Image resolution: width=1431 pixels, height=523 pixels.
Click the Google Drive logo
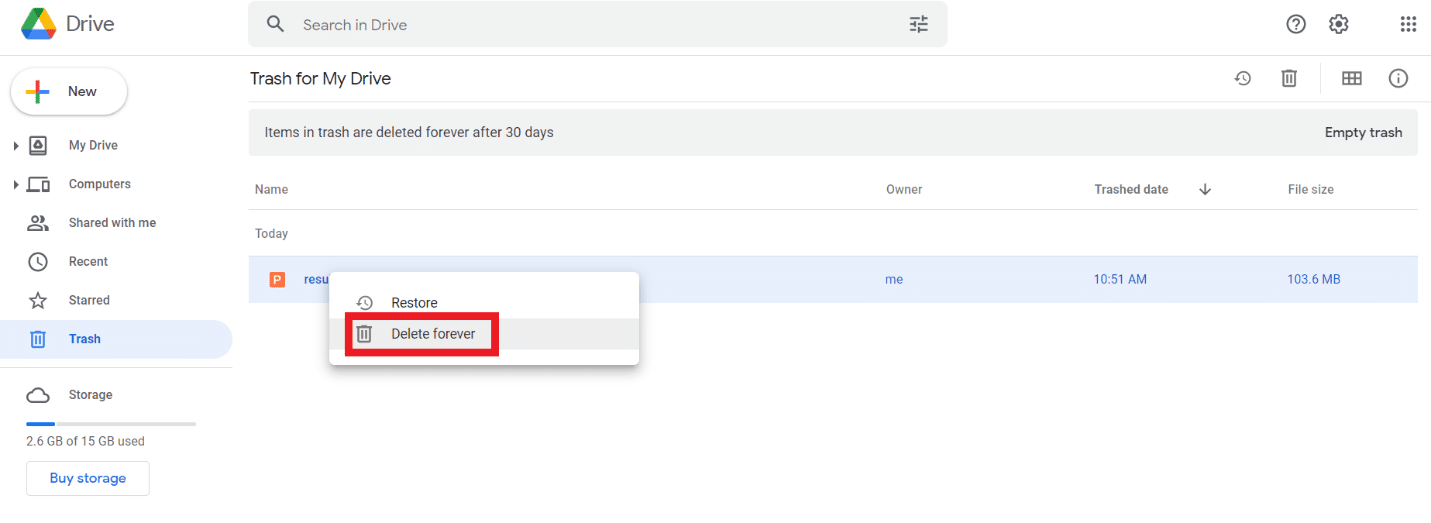point(38,24)
